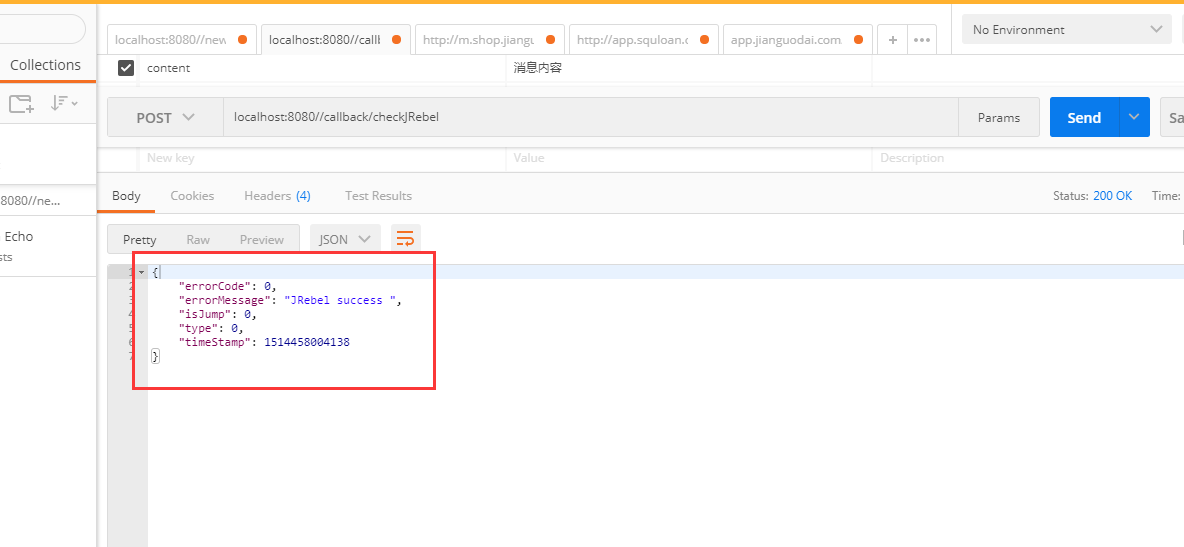Click the blue Send button
Image resolution: width=1184 pixels, height=547 pixels.
[x=1084, y=117]
